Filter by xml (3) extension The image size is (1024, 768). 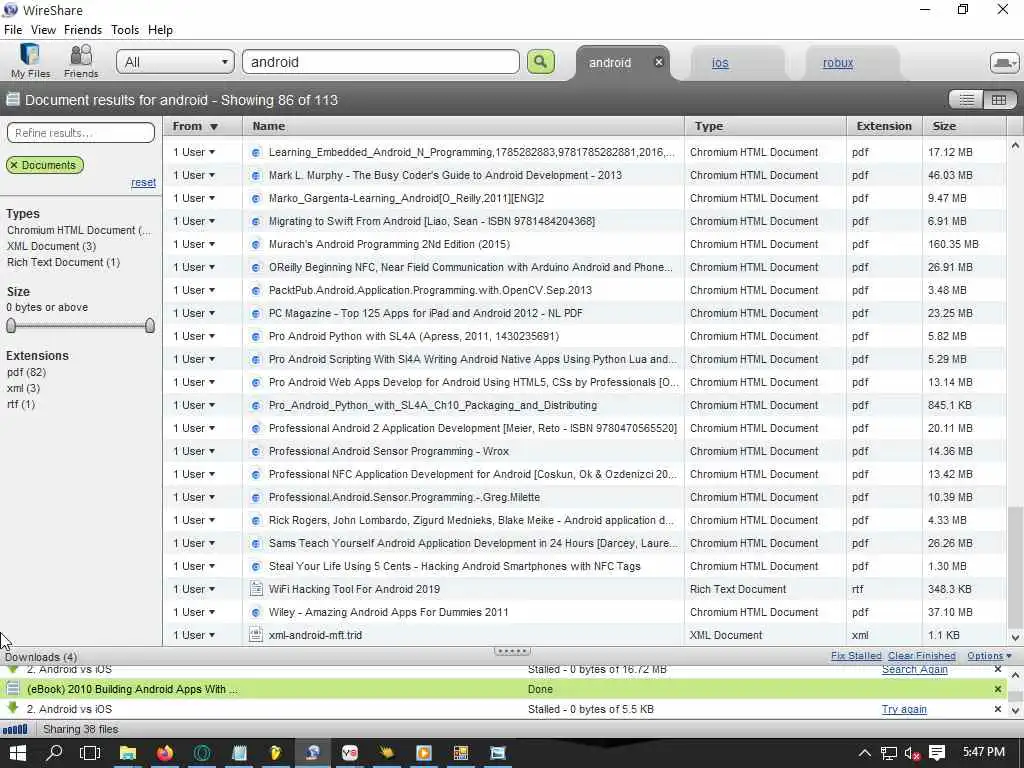click(24, 388)
